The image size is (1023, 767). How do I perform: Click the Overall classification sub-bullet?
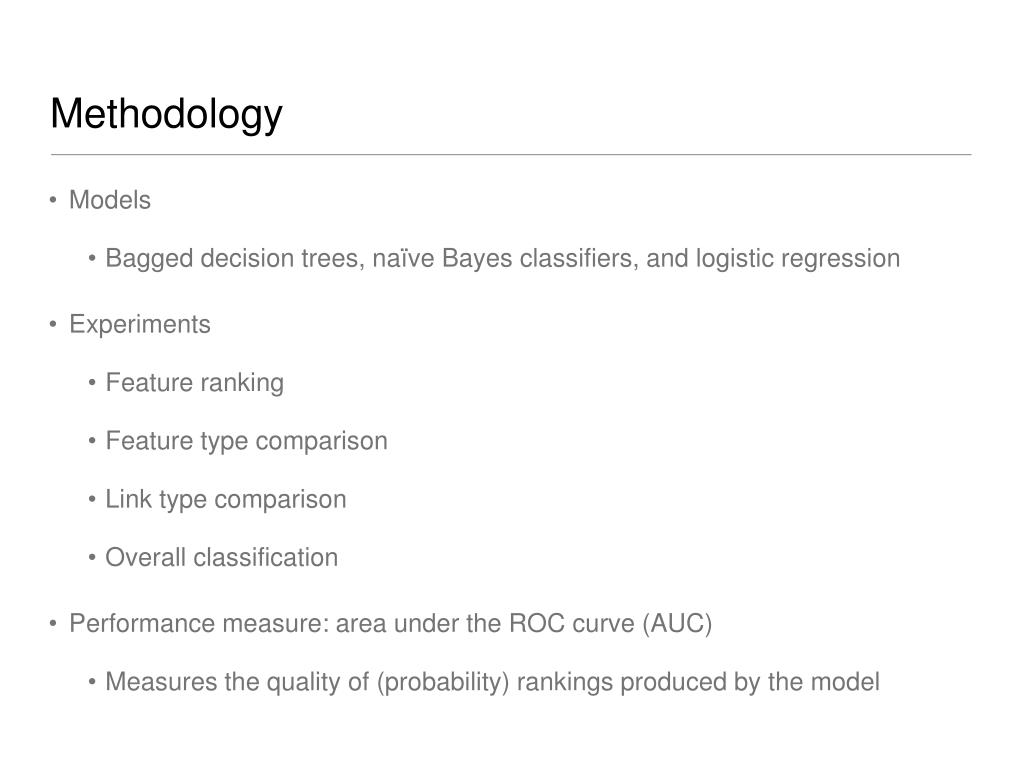click(222, 558)
